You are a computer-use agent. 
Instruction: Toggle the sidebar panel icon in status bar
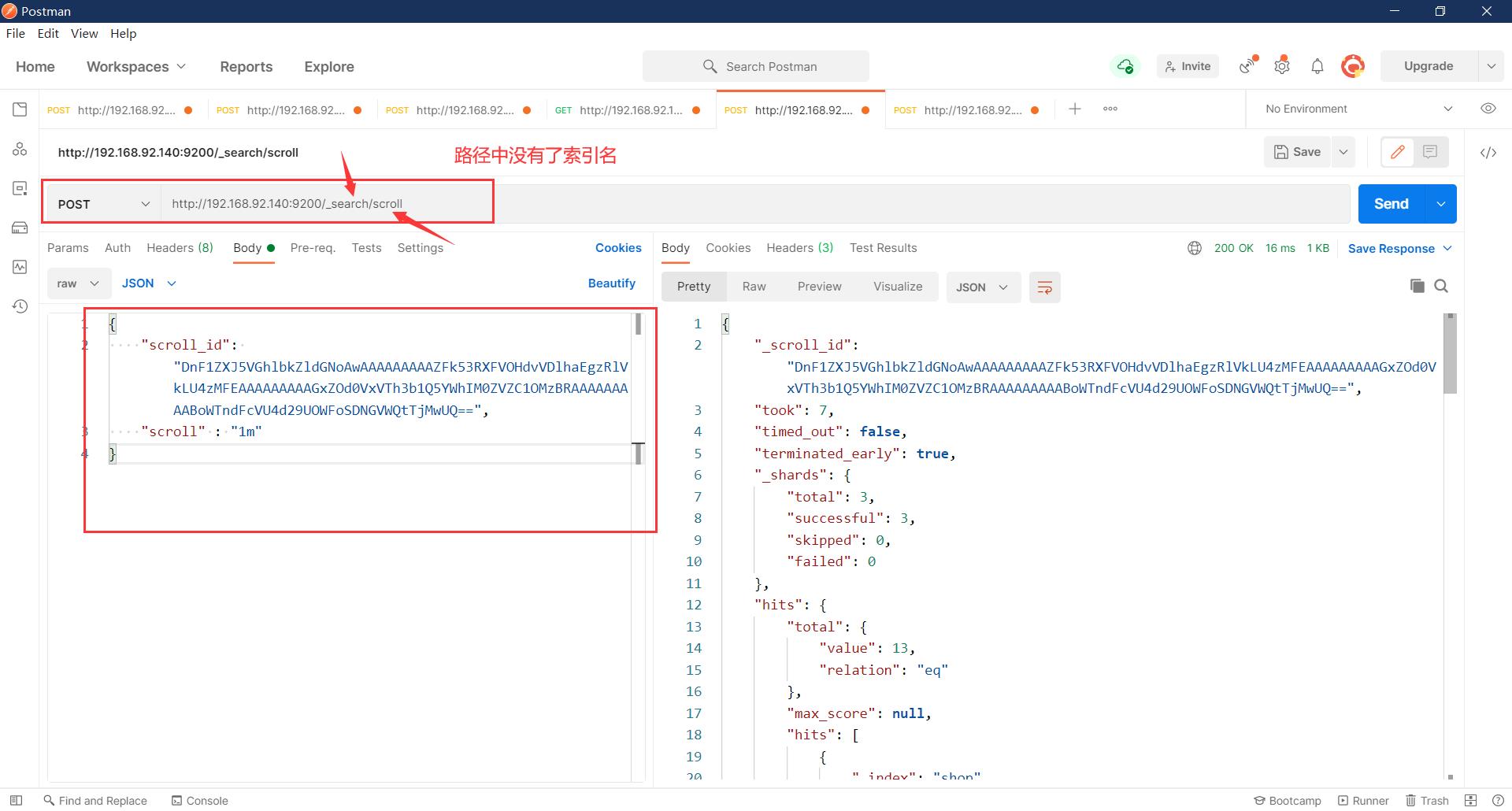pyautogui.click(x=16, y=800)
